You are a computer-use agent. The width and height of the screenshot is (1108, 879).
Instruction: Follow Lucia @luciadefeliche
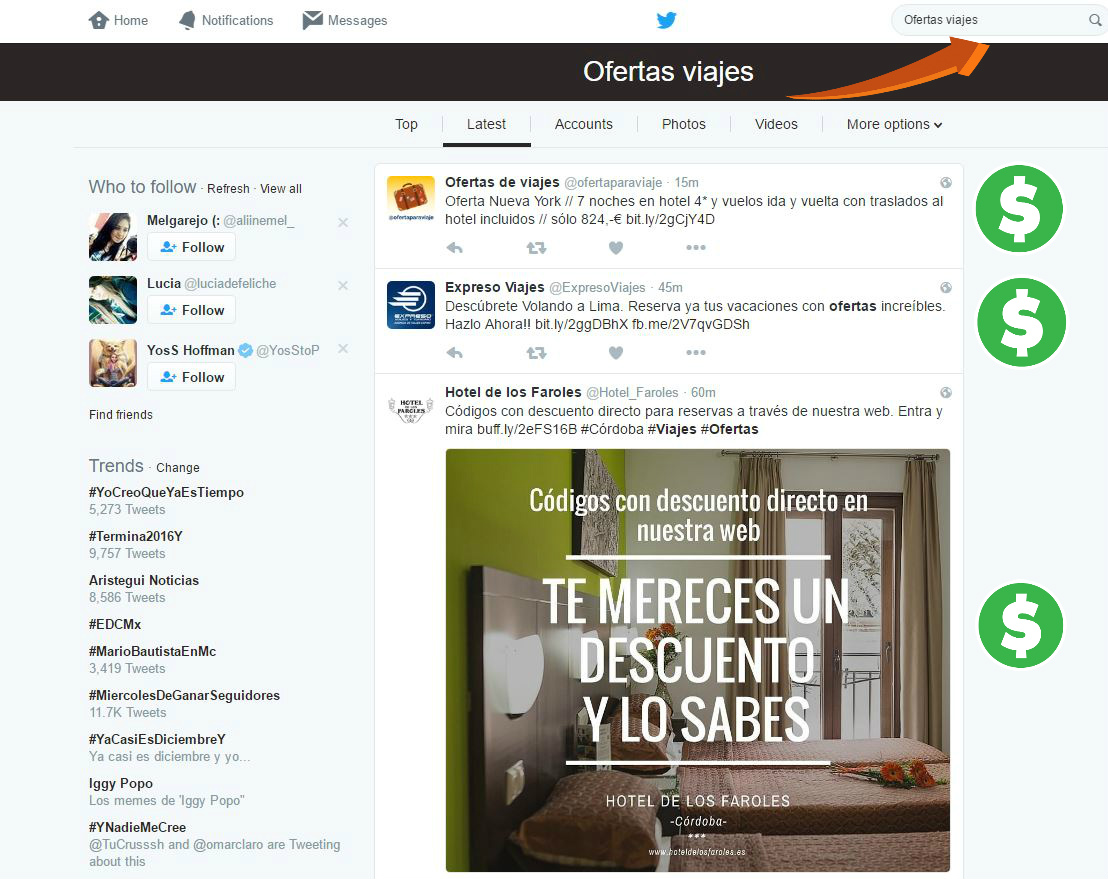(191, 310)
